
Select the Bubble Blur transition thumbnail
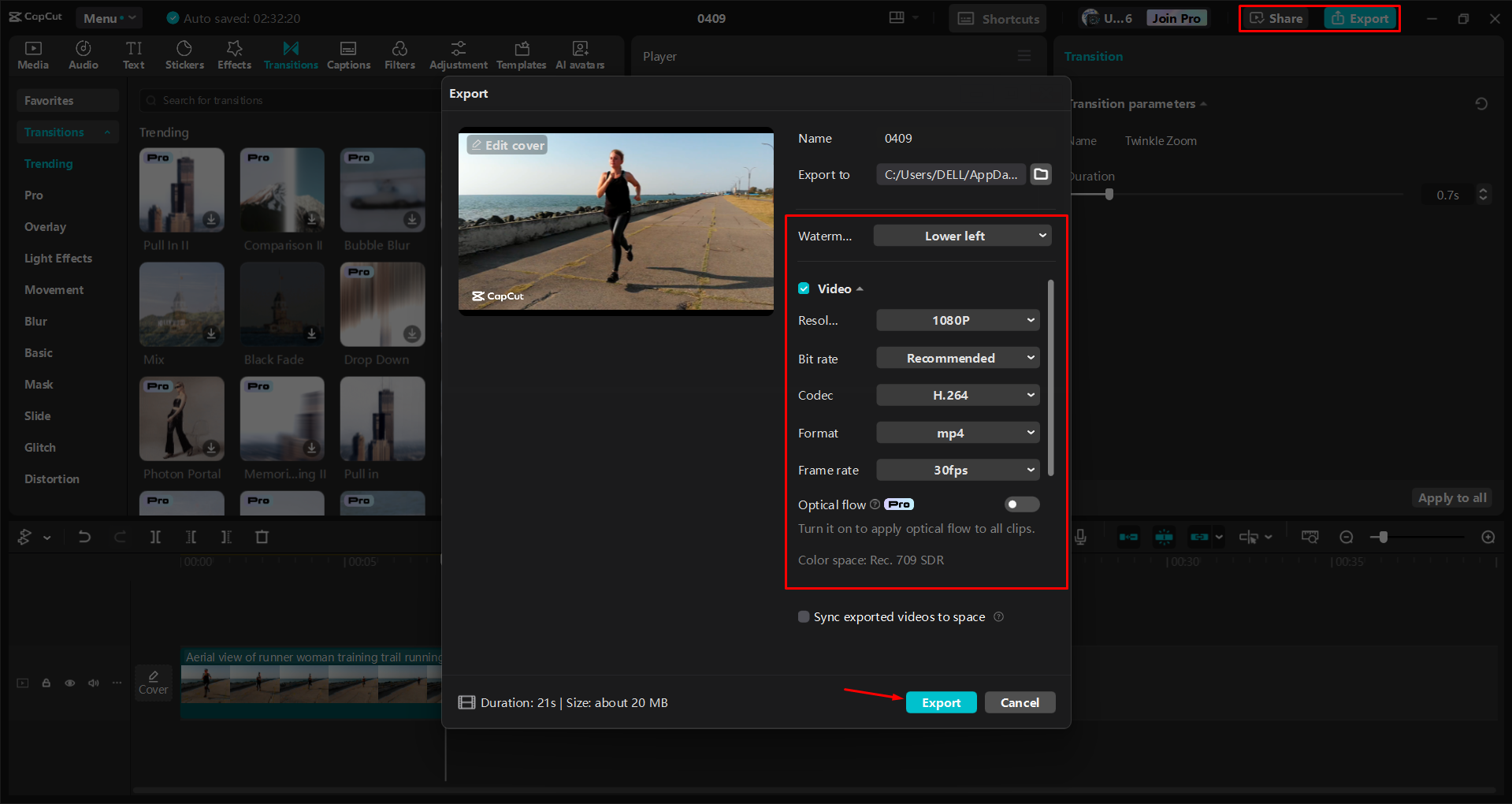click(381, 190)
